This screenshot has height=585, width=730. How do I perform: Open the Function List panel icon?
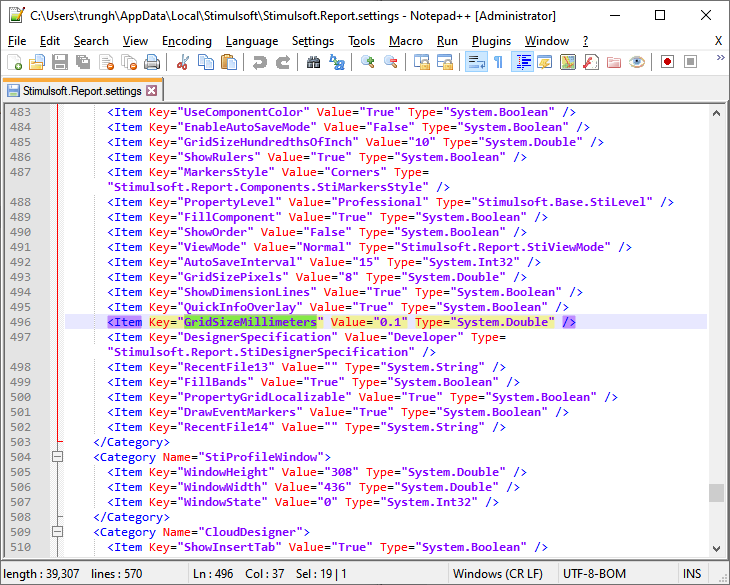pos(591,62)
